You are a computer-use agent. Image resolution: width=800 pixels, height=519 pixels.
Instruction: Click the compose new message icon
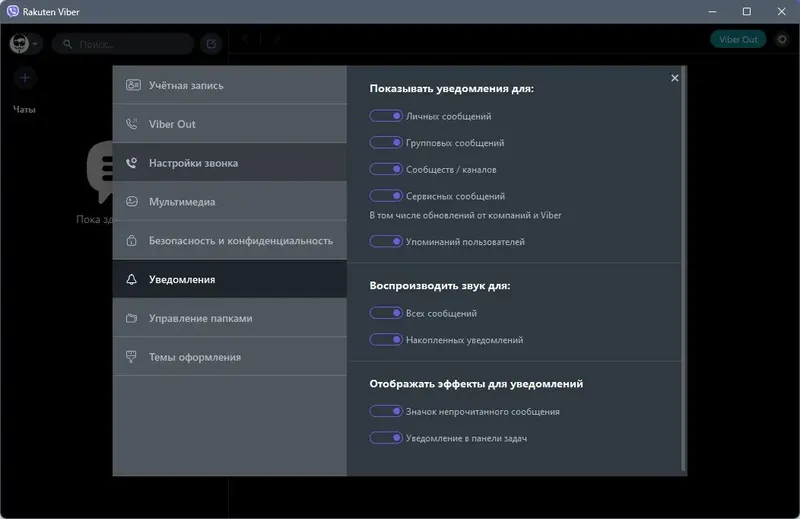click(211, 44)
